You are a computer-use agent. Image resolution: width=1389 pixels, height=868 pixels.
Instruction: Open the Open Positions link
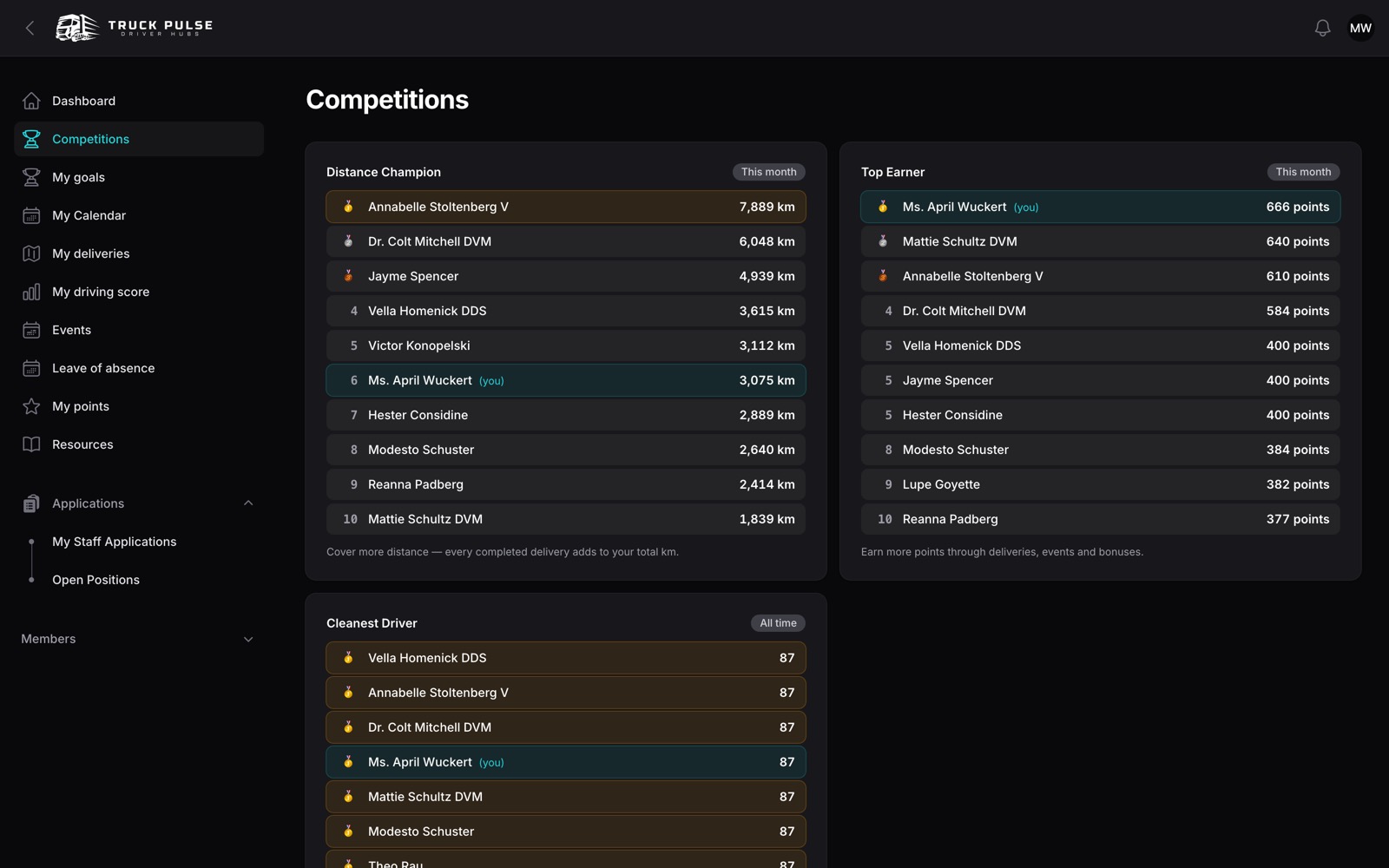(x=95, y=580)
